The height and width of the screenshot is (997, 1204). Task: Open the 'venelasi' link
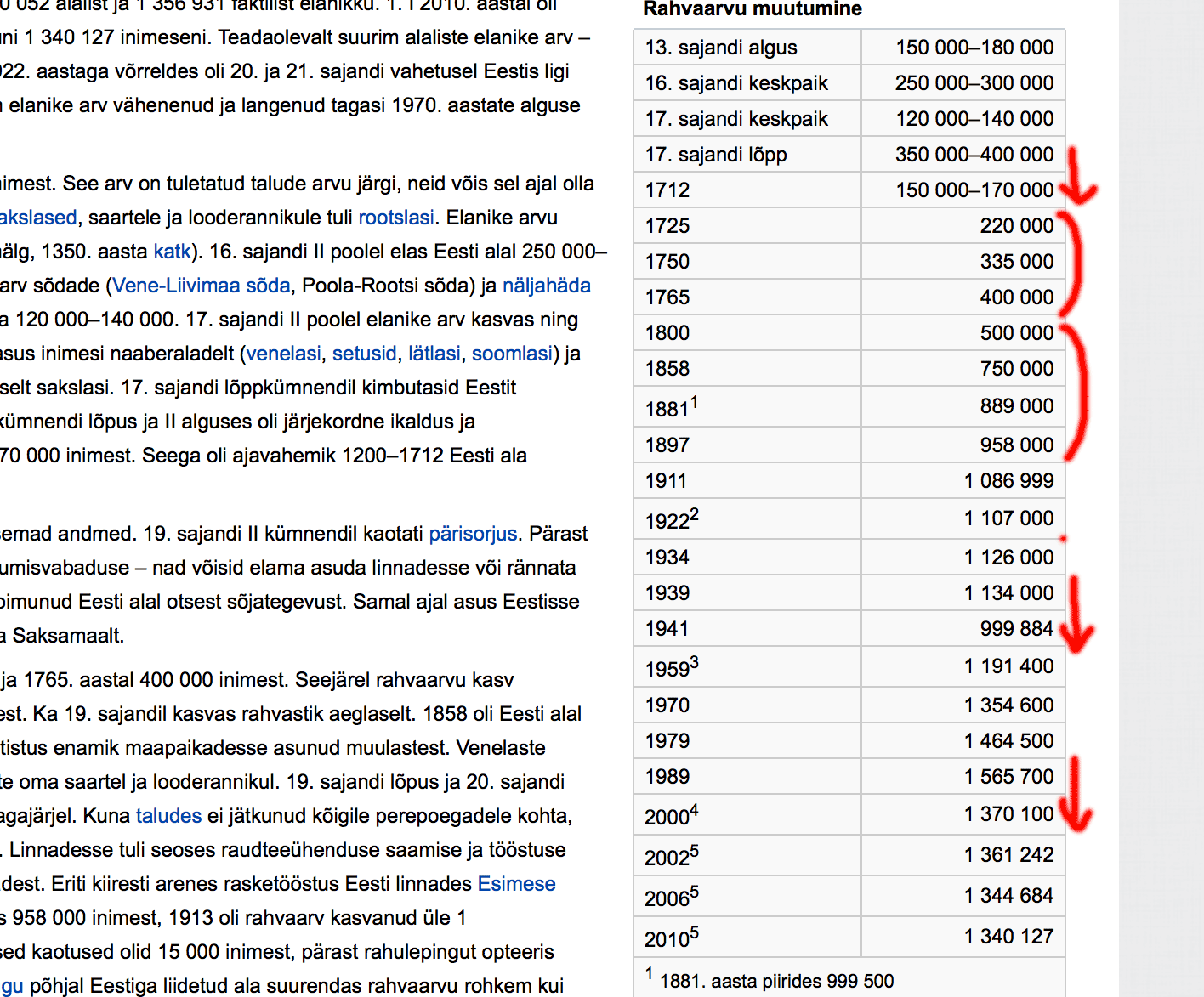[284, 354]
